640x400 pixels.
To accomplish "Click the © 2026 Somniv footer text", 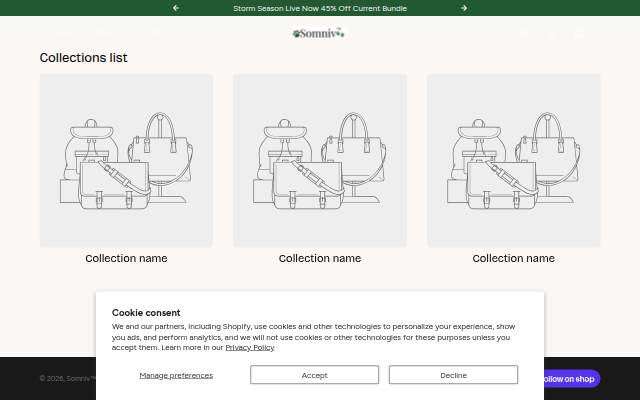I will tap(68, 378).
